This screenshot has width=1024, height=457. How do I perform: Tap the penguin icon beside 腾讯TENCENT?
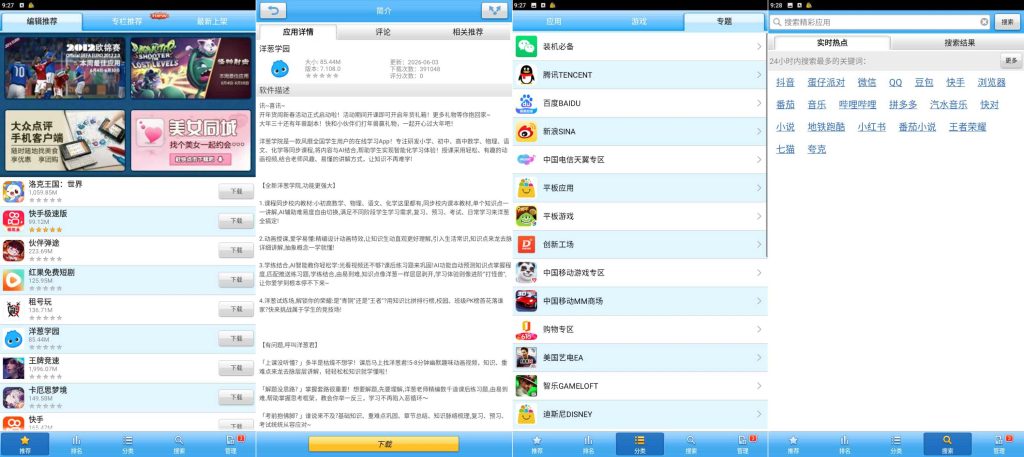point(526,74)
